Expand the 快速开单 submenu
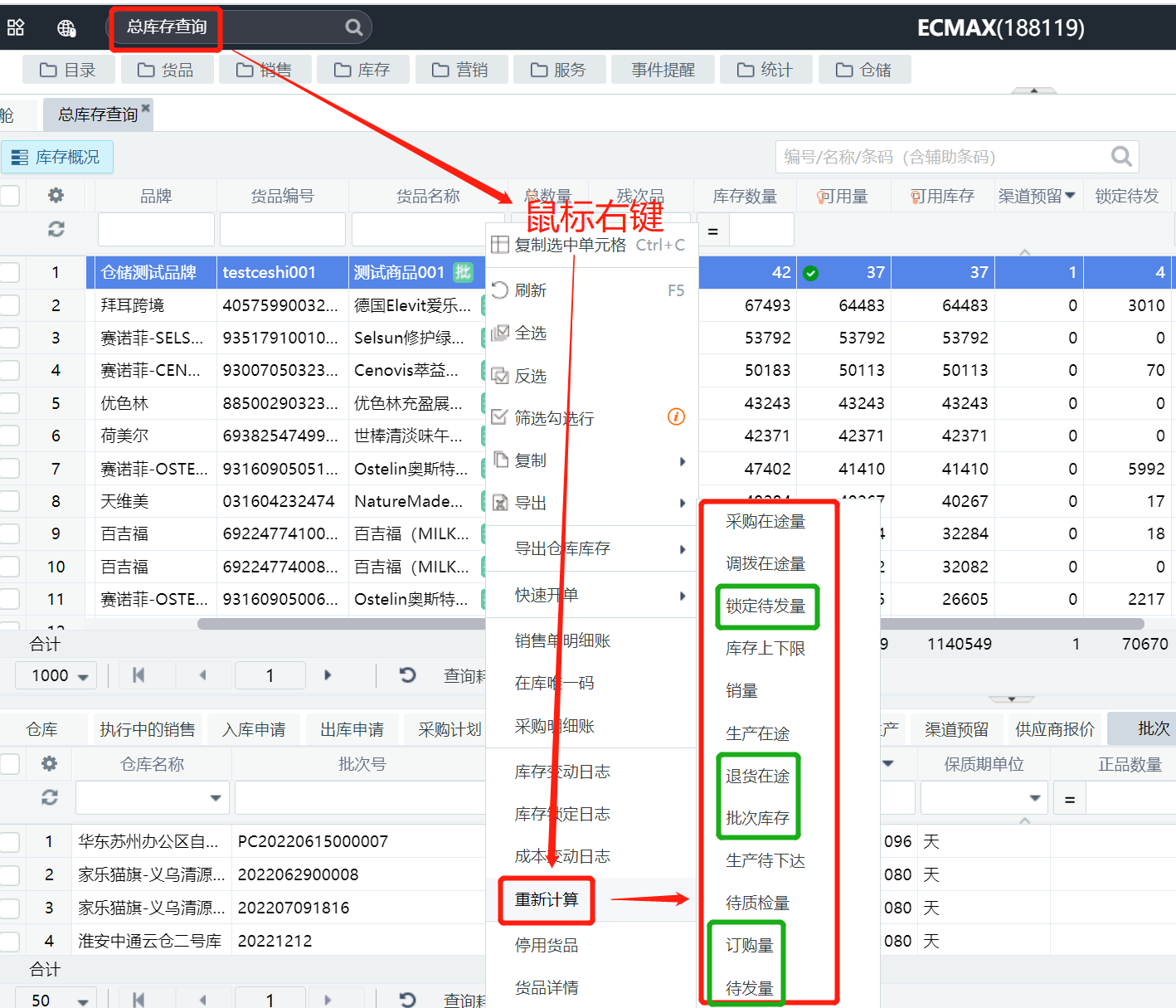 point(683,595)
